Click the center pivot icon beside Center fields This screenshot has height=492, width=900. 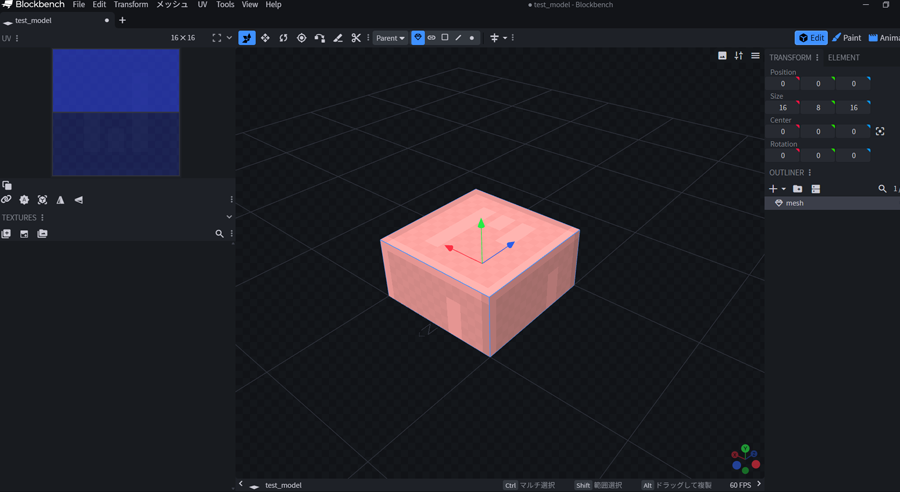click(x=880, y=131)
